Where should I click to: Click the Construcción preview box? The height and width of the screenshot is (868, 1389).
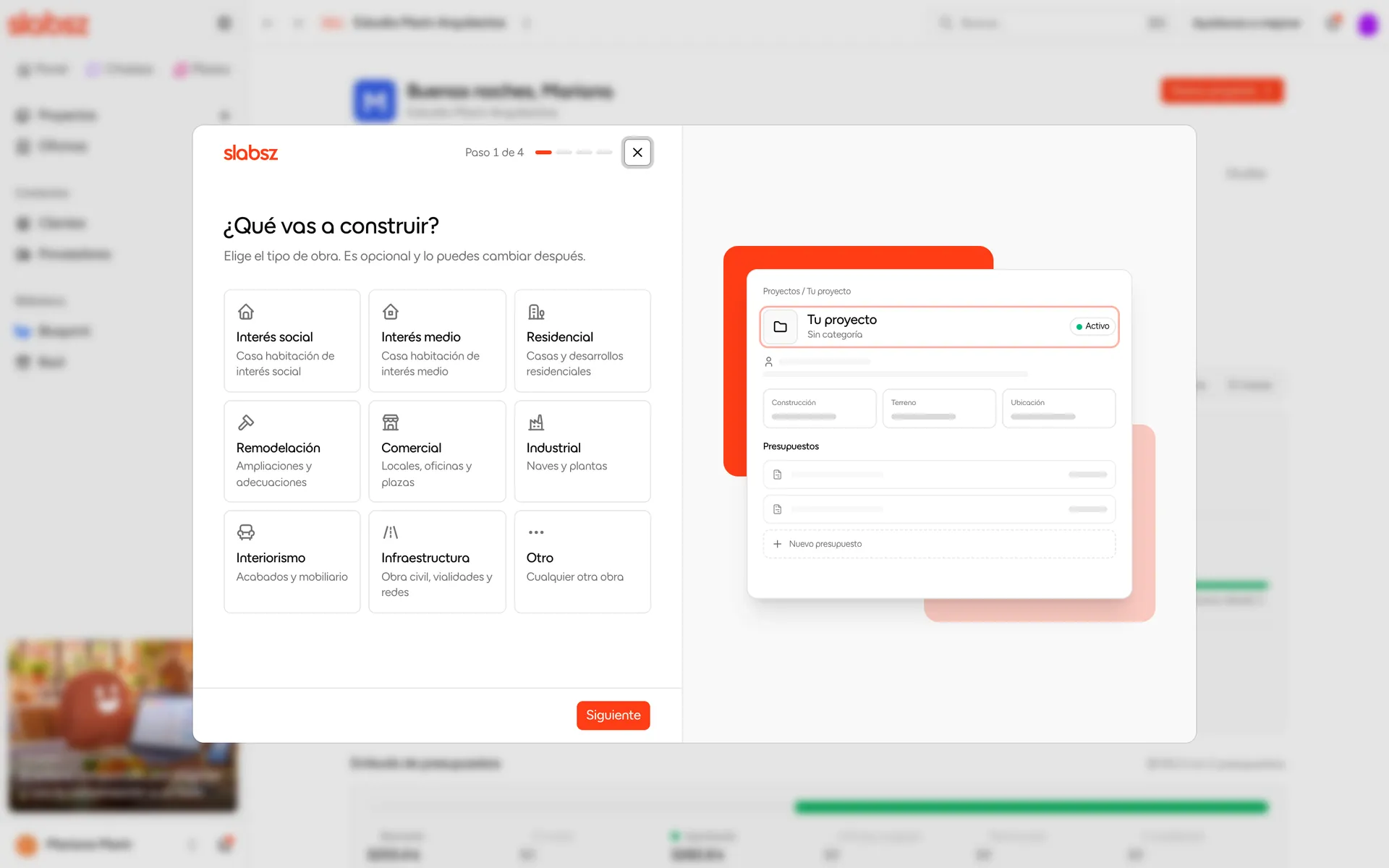[820, 409]
